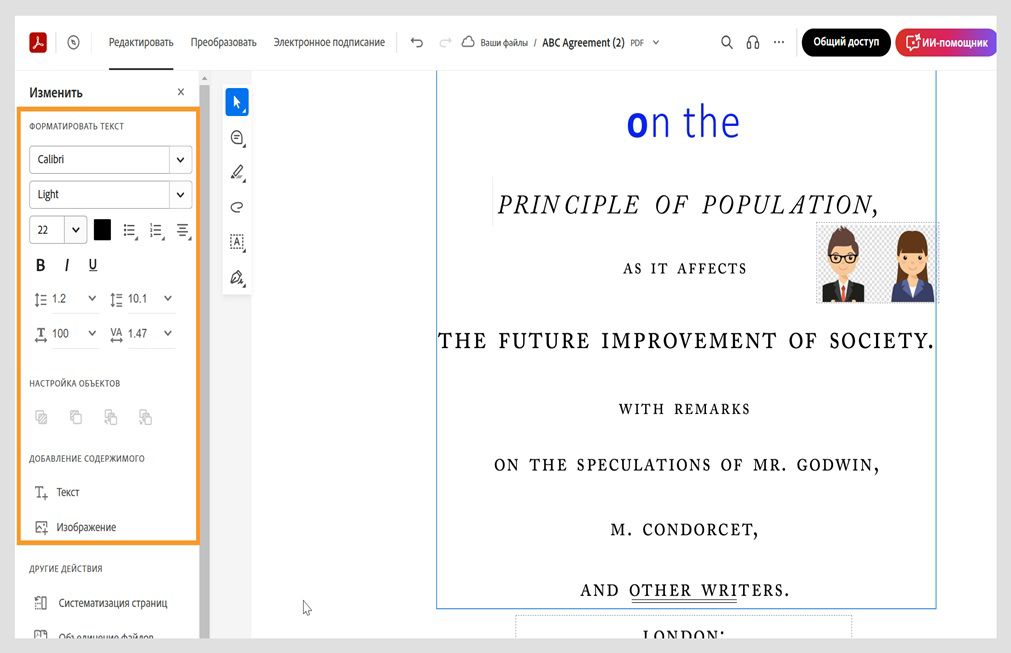Viewport: 1011px width, 653px height.
Task: Enable italic text styling
Action: click(66, 264)
